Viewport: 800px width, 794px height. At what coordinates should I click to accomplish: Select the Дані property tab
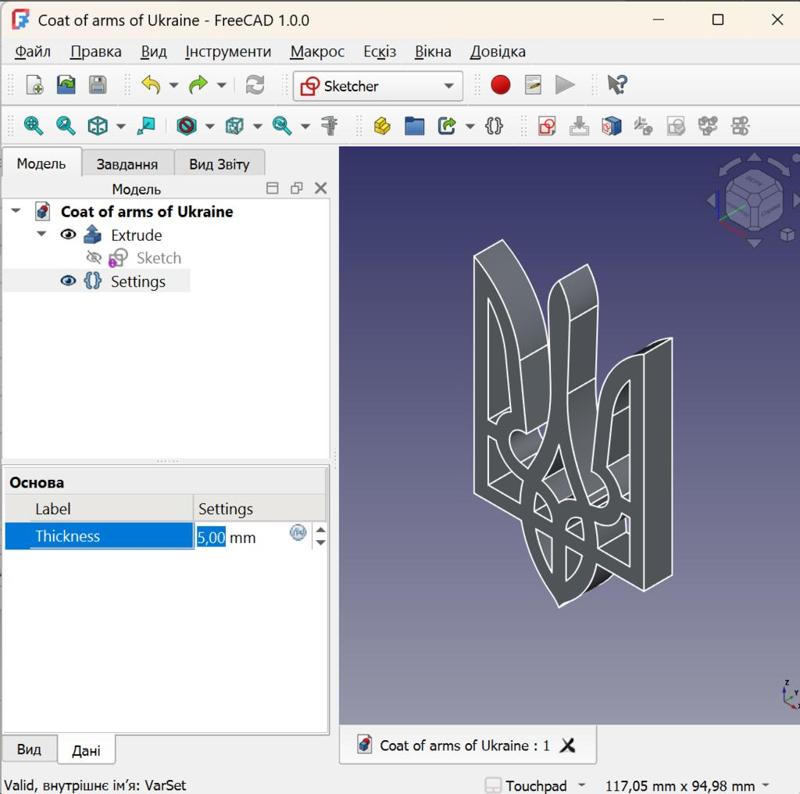[86, 750]
